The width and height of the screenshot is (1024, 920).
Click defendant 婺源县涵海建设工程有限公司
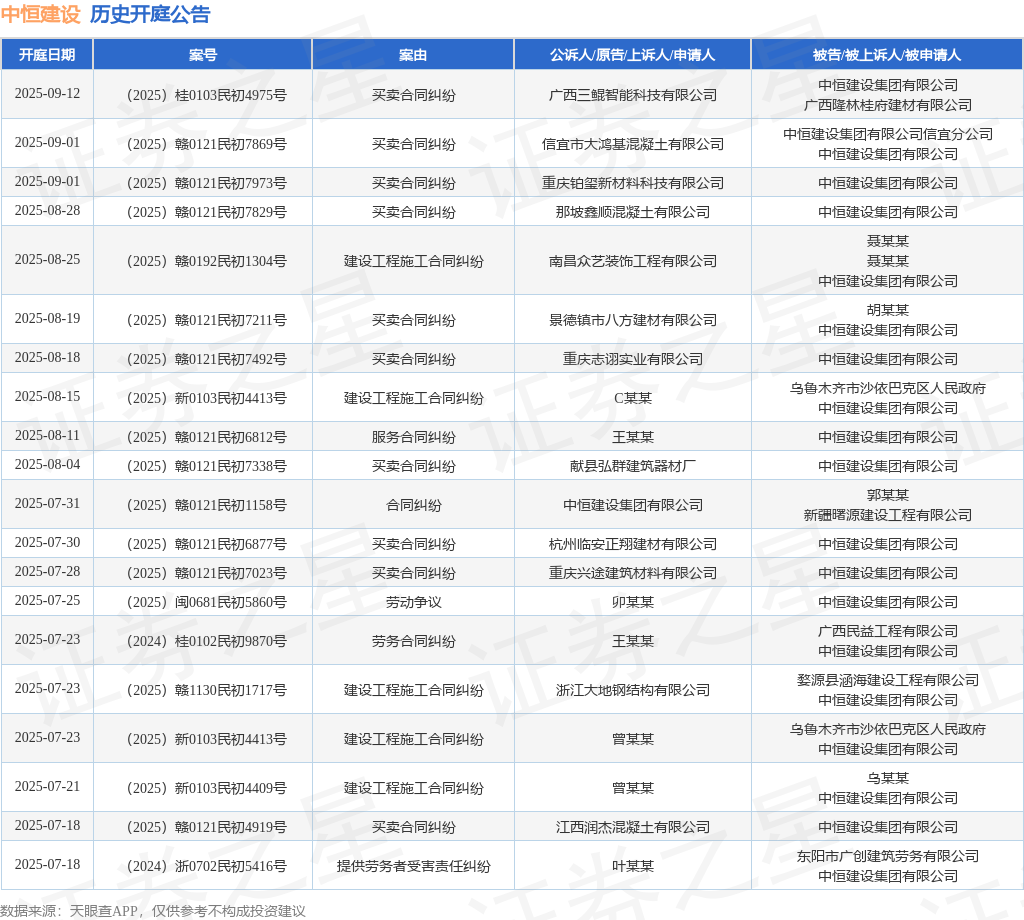click(x=888, y=680)
